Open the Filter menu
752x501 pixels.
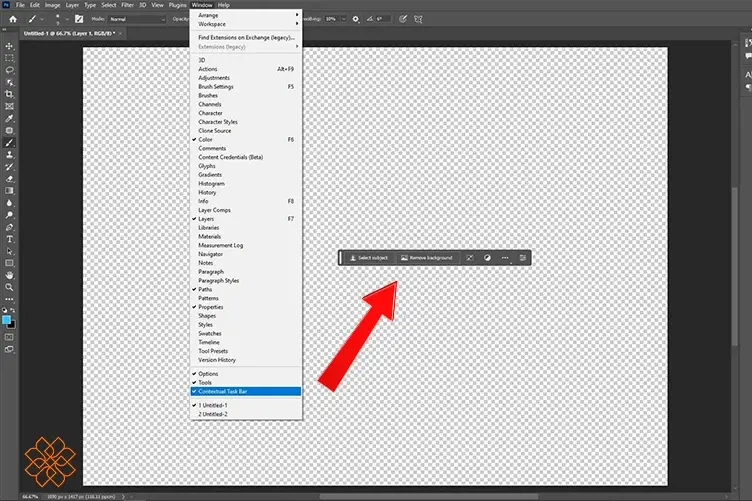coord(127,5)
